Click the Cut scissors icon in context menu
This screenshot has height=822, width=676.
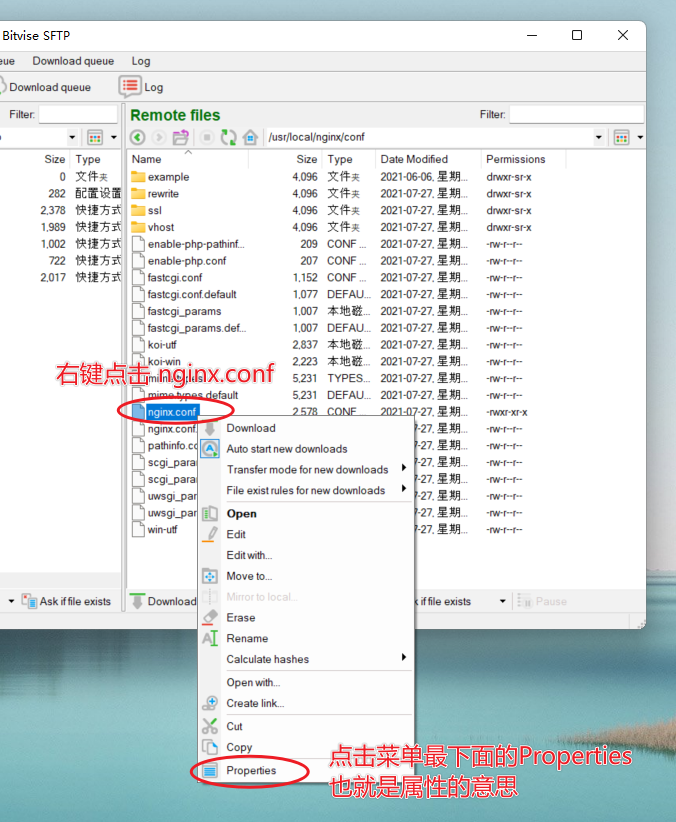(210, 726)
